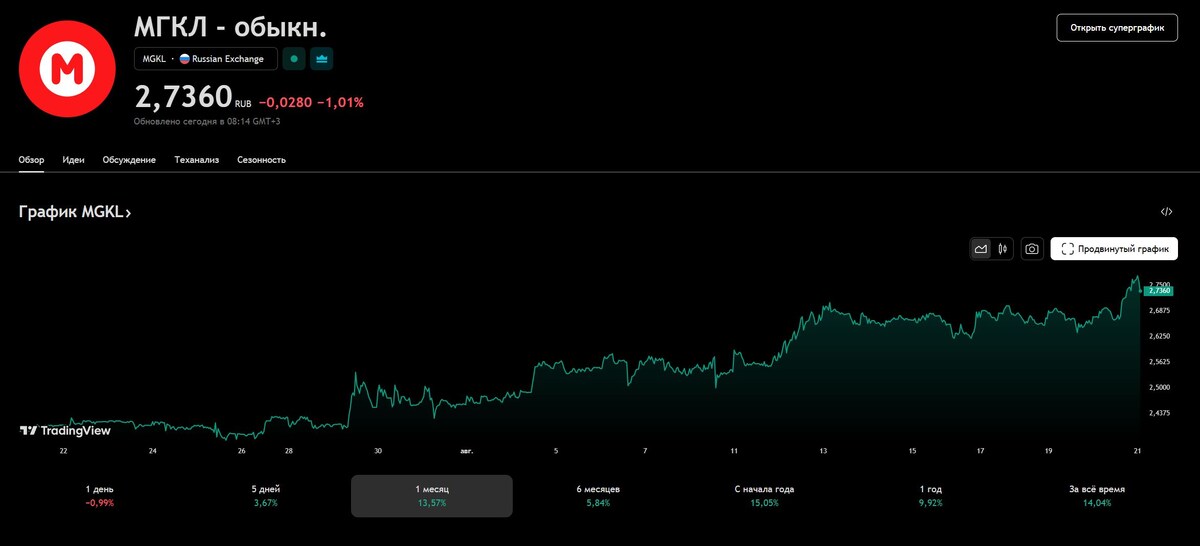The image size is (1200, 546).
Task: Click the МГКЛ - обыкн. title
Action: click(230, 28)
